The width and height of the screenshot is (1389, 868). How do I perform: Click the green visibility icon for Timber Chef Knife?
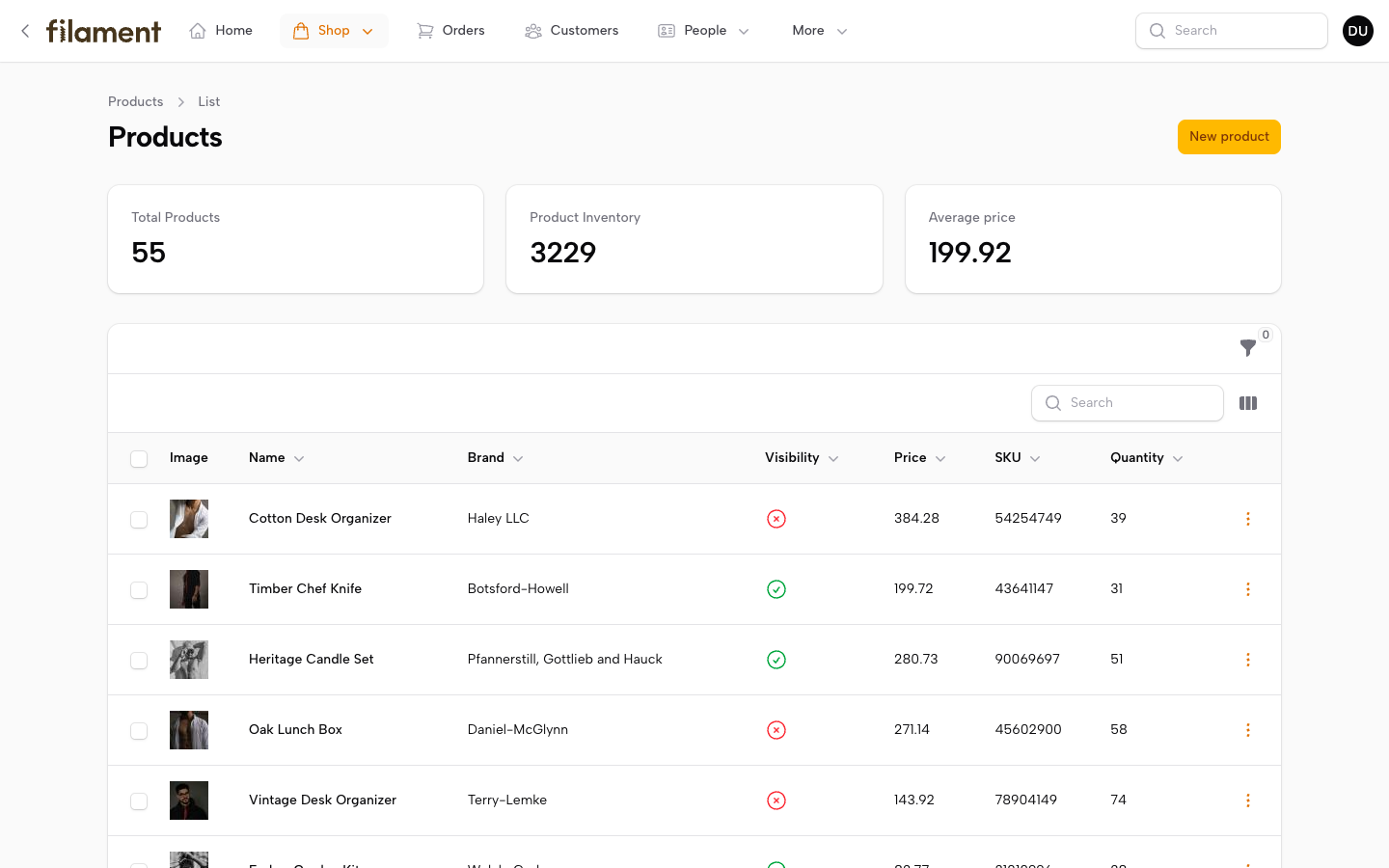click(776, 589)
